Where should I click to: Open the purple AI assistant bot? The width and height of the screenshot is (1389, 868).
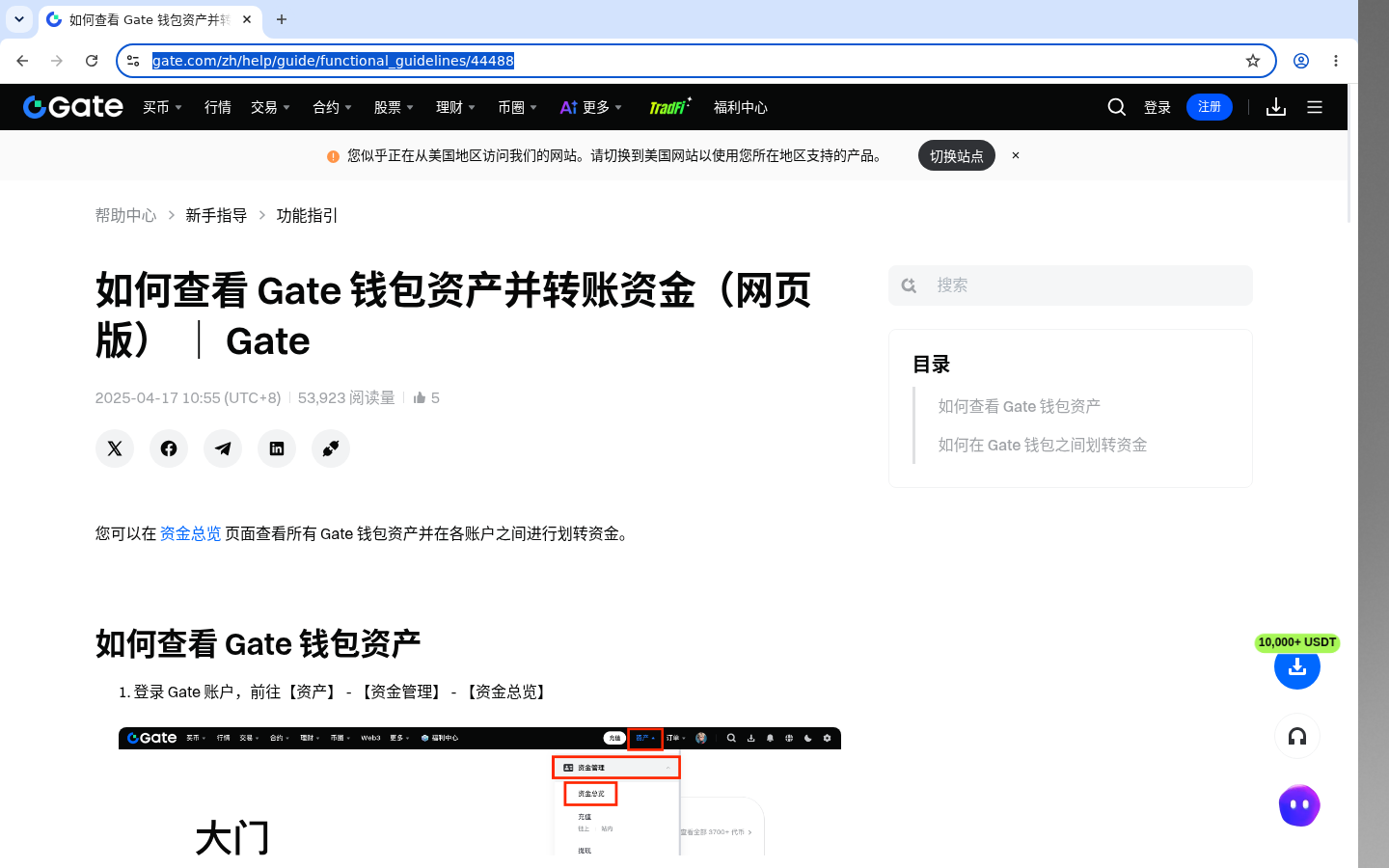[x=1299, y=805]
